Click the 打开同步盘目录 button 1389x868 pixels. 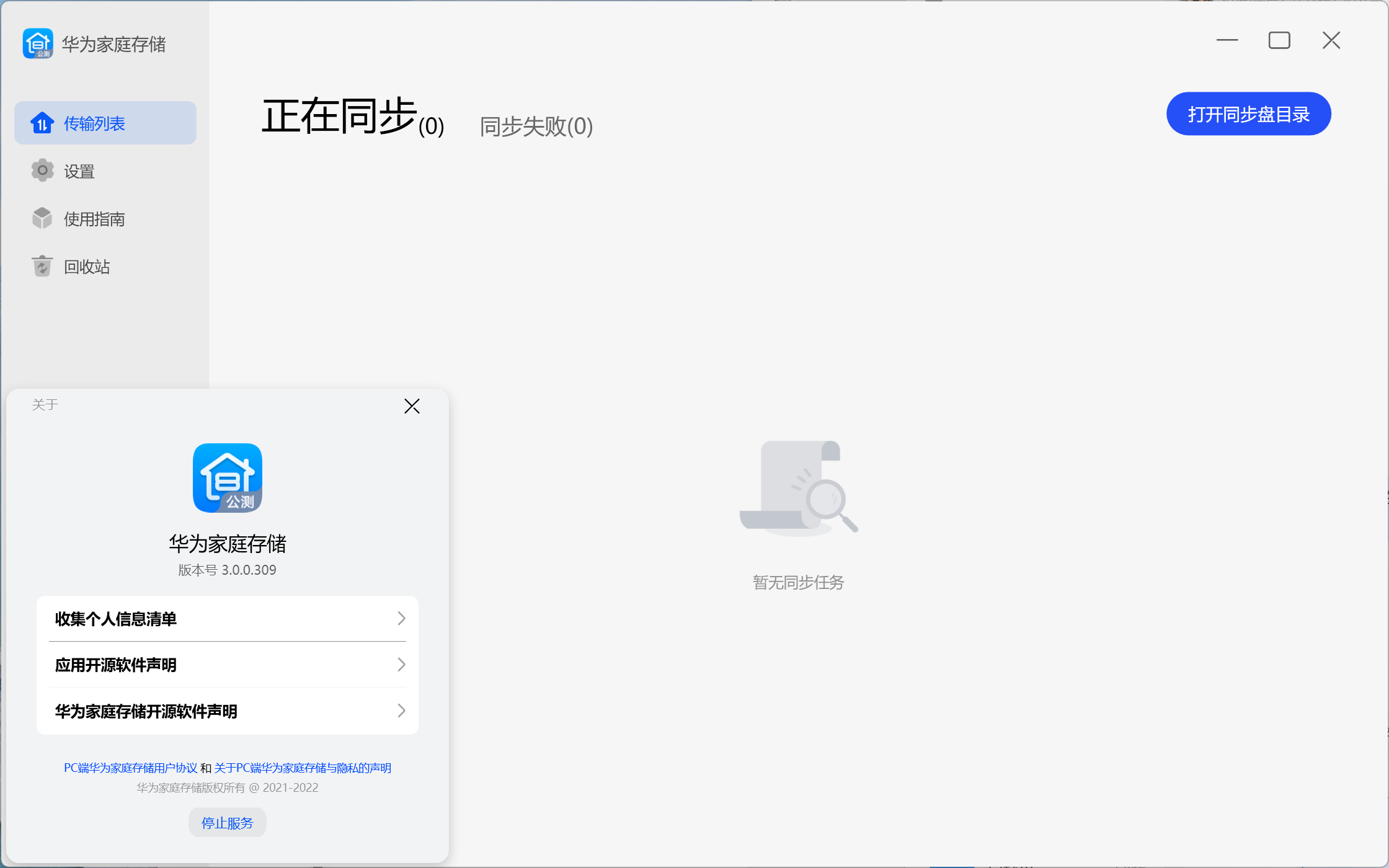click(x=1249, y=114)
